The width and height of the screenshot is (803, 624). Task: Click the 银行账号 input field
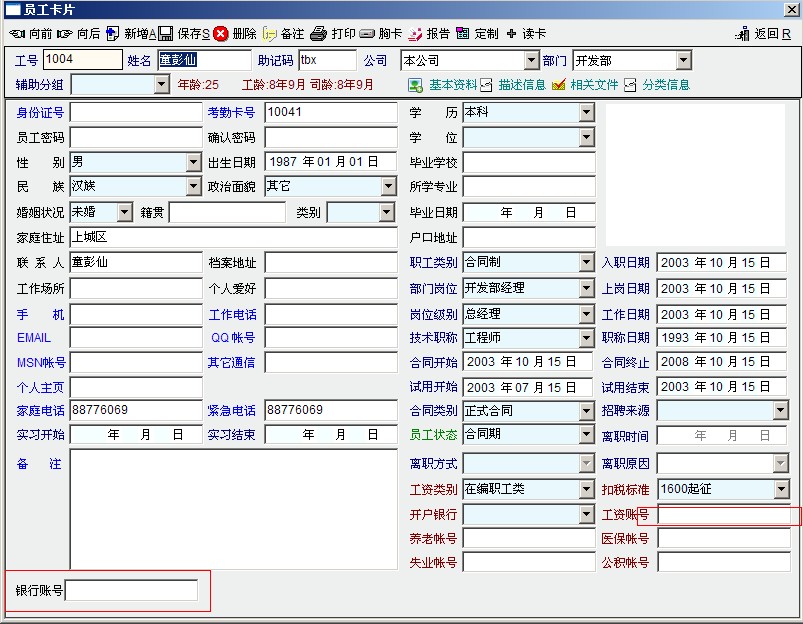click(132, 591)
